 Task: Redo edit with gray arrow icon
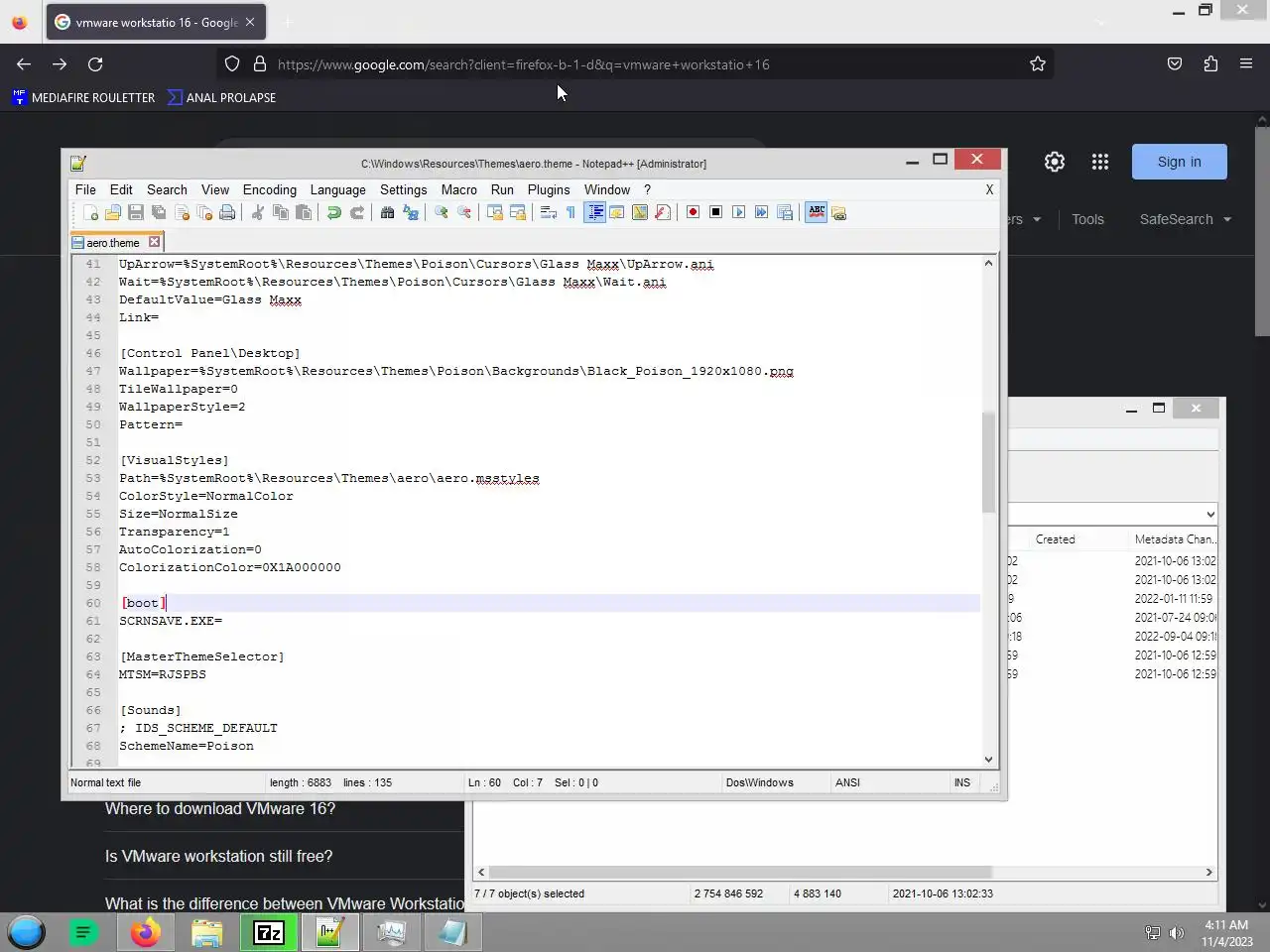357,212
